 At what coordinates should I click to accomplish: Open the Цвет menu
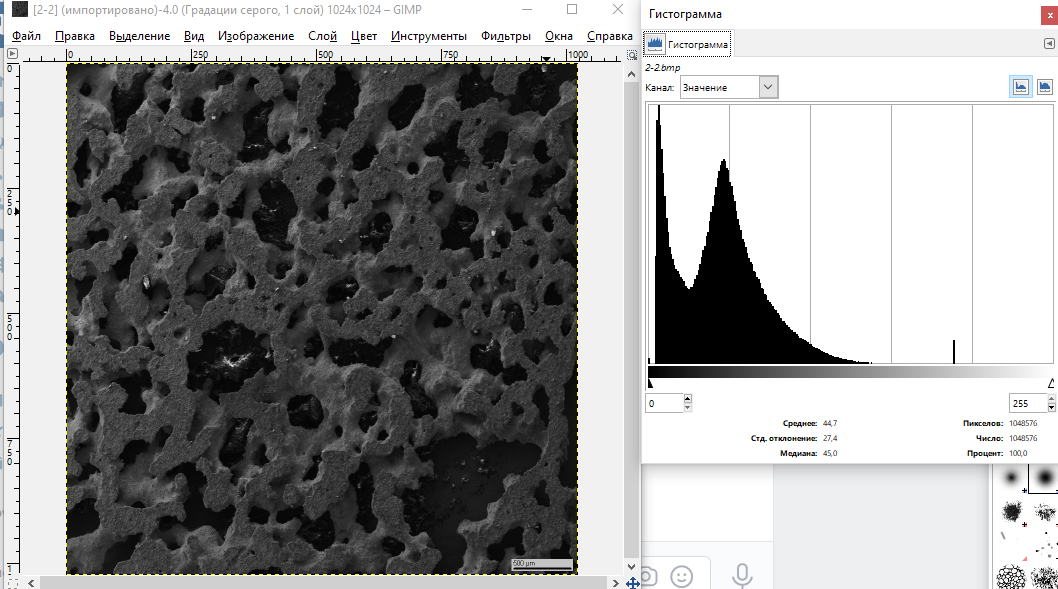coord(364,36)
